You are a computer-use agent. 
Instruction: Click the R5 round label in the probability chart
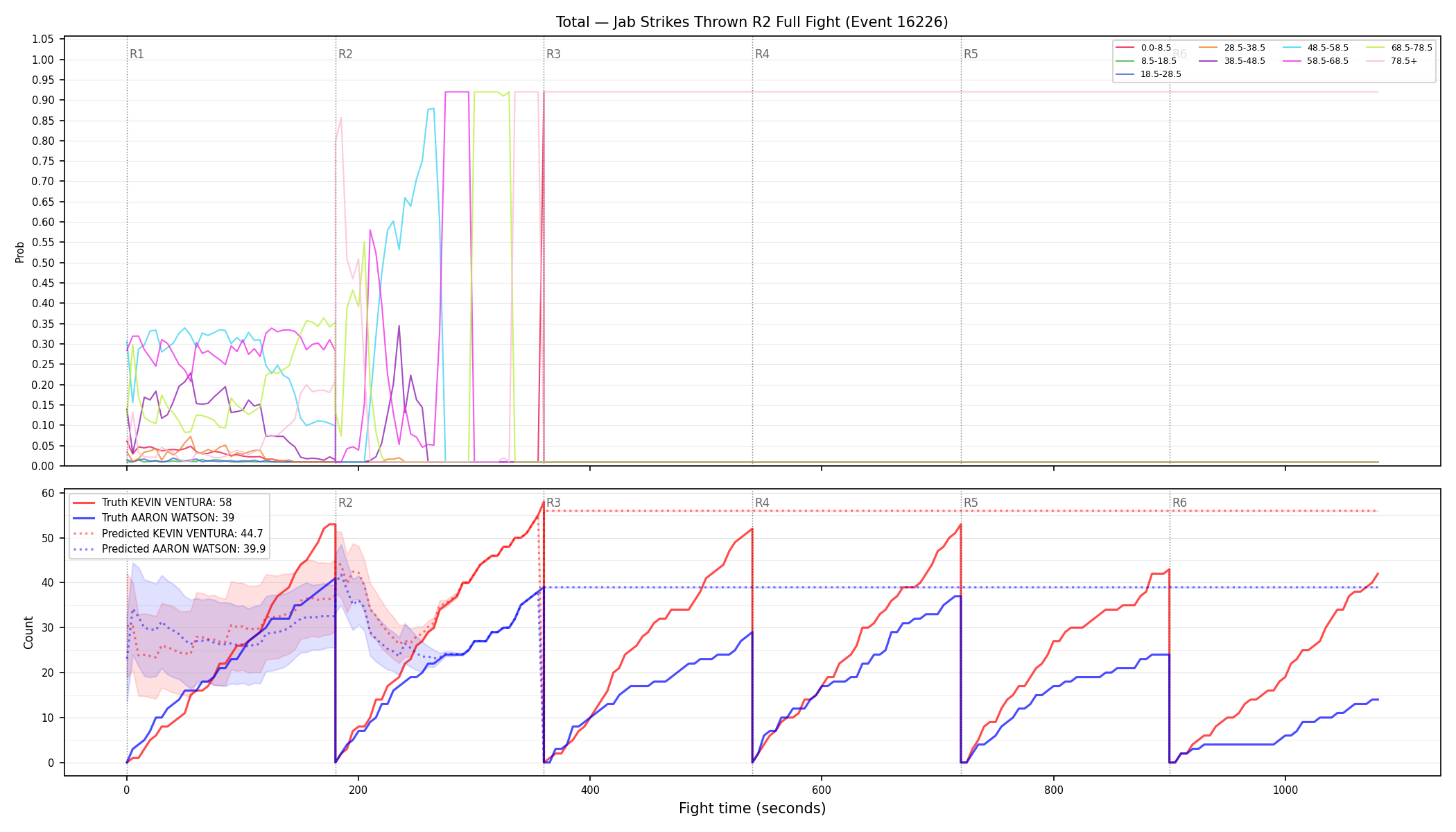971,54
